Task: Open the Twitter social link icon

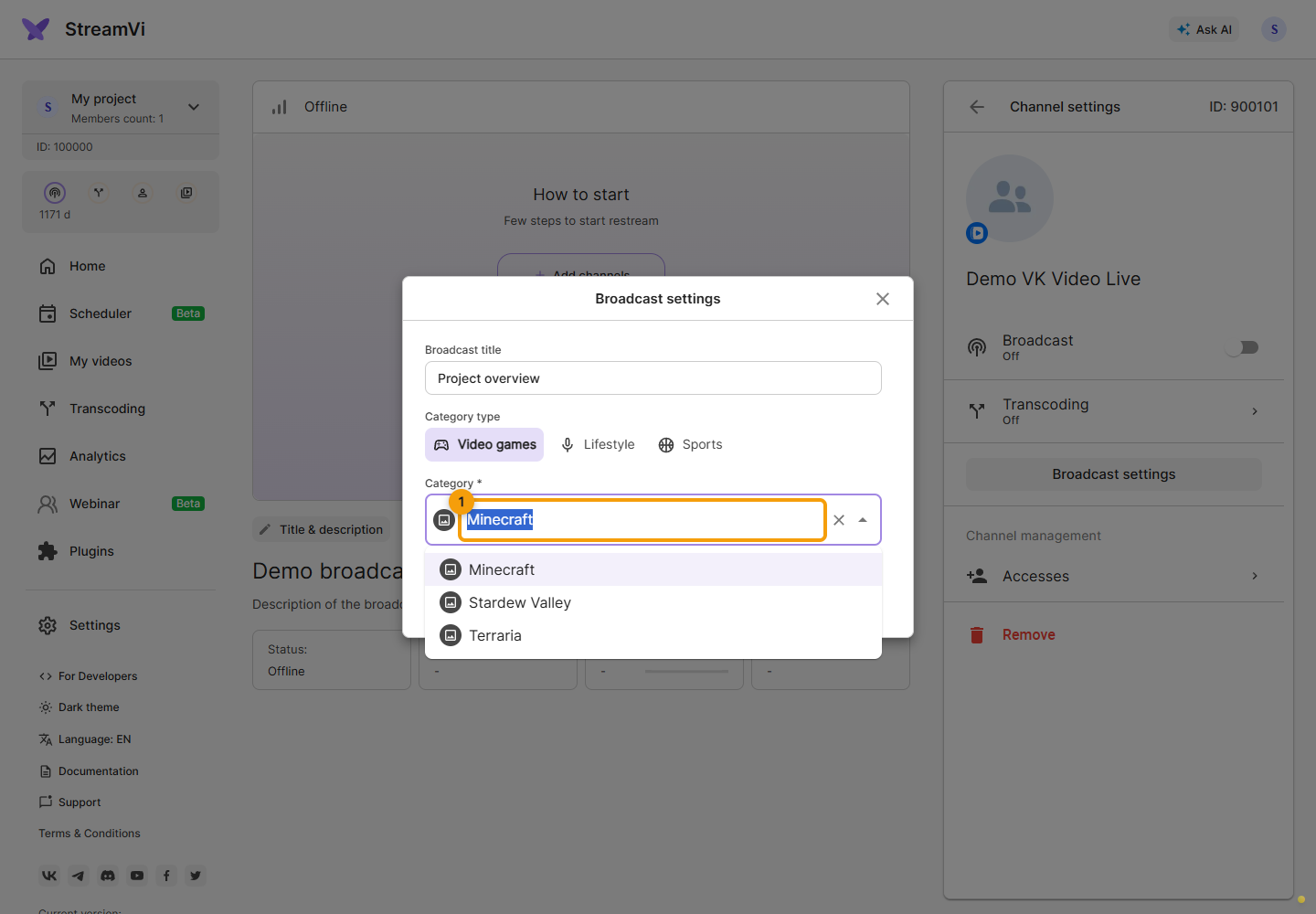Action: pos(196,876)
